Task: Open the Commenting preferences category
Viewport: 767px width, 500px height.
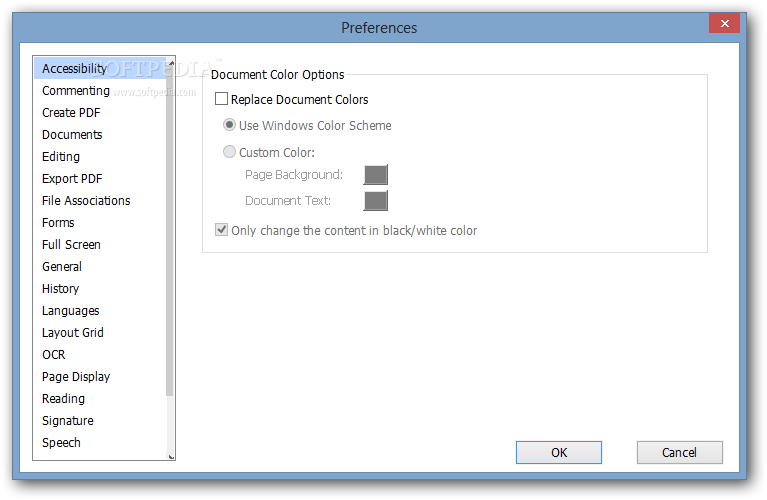Action: click(x=76, y=91)
